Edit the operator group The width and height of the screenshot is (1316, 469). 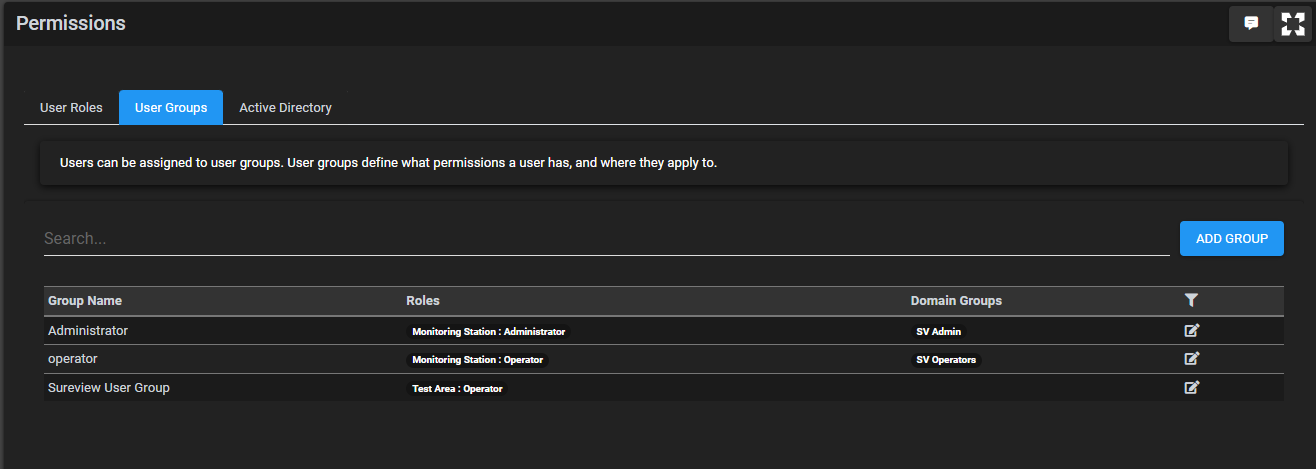tap(1191, 359)
